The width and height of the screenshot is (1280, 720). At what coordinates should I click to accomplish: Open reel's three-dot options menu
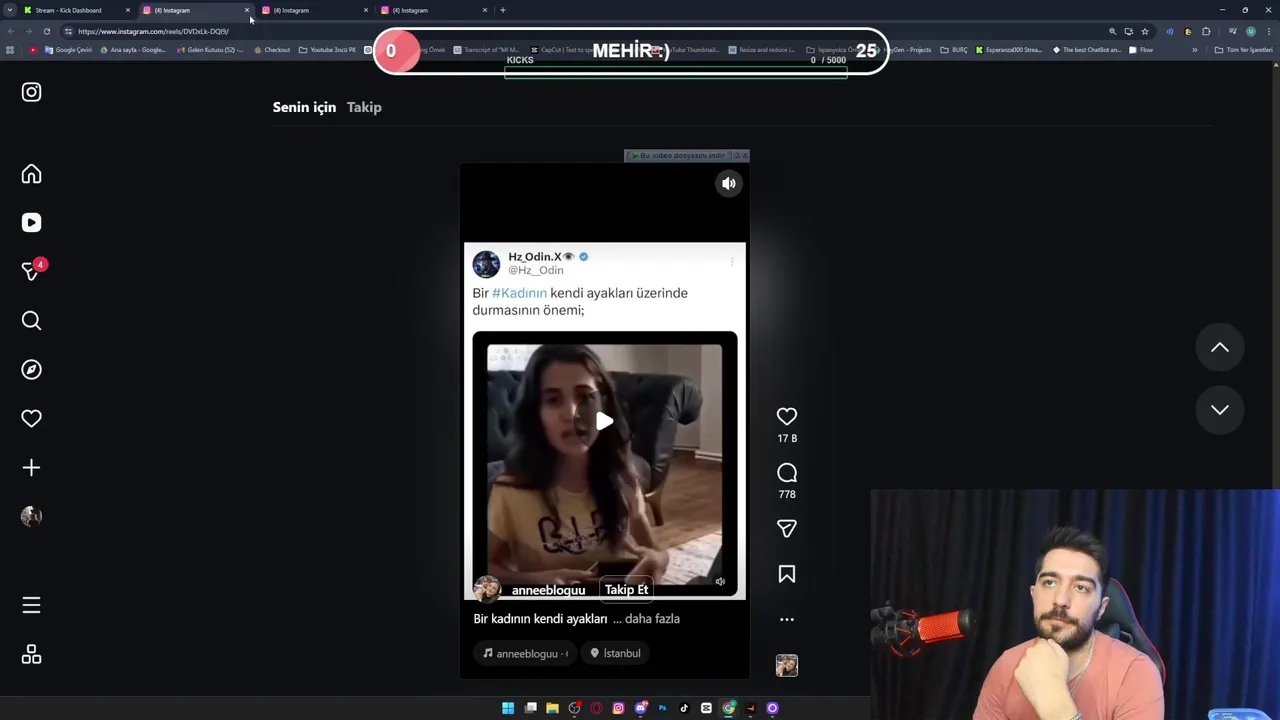point(787,619)
